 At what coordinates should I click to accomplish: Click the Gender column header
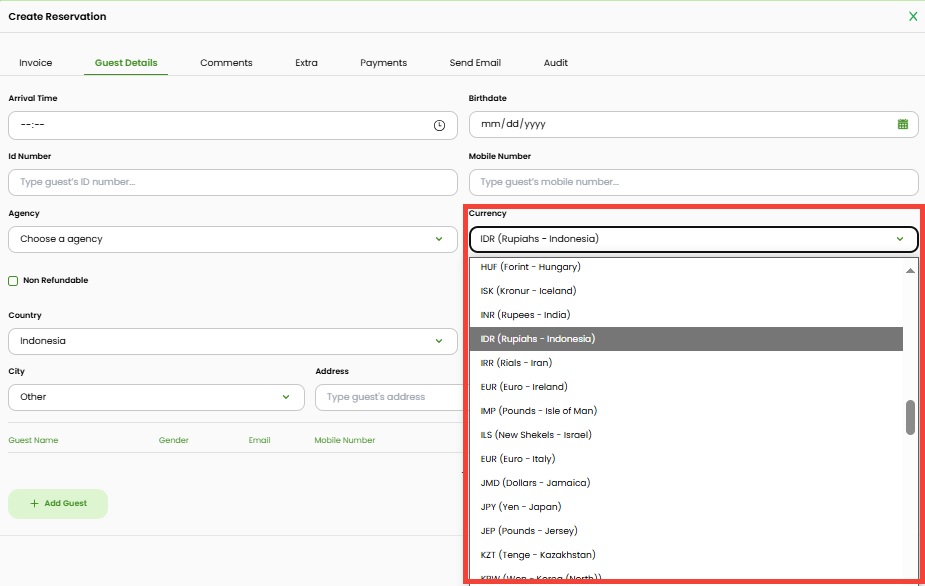(x=173, y=440)
